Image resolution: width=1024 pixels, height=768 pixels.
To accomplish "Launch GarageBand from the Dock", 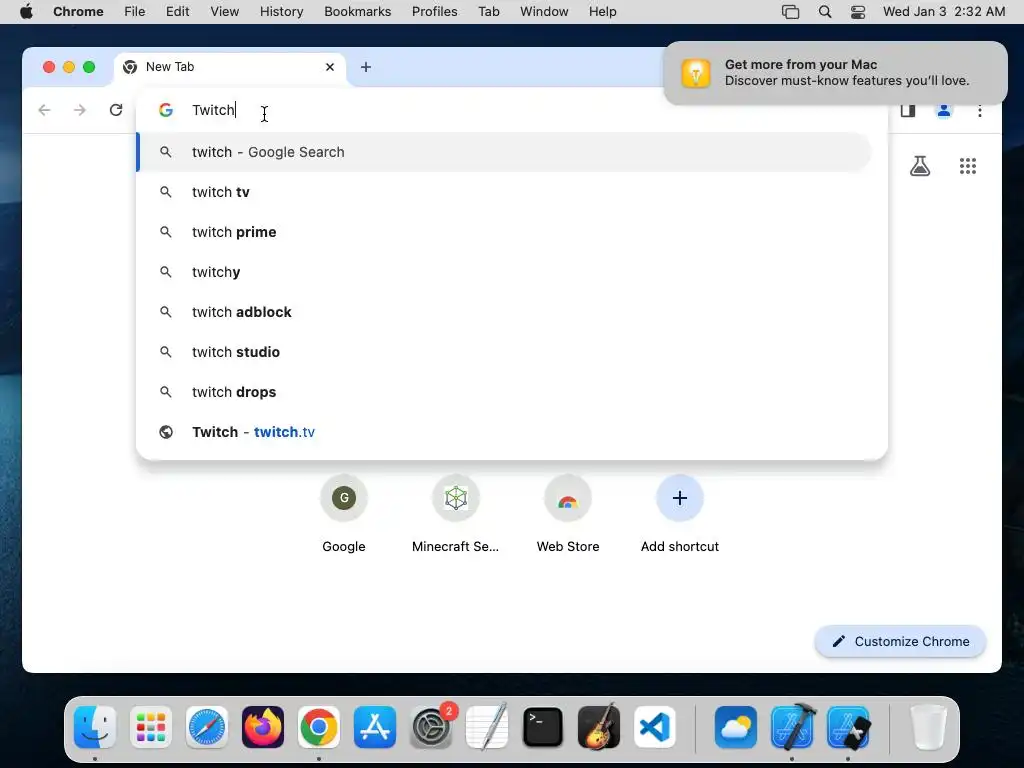I will pyautogui.click(x=599, y=727).
